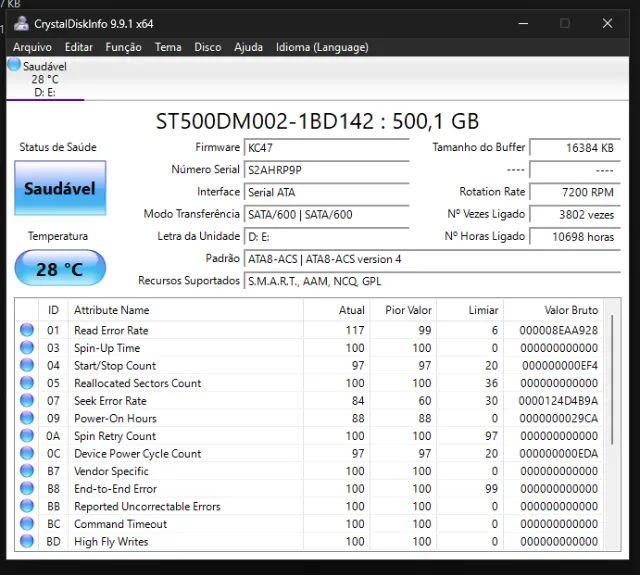Screen dimensions: 640x575
Task: Click the End-to-End Error status orb
Action: [x=27, y=488]
